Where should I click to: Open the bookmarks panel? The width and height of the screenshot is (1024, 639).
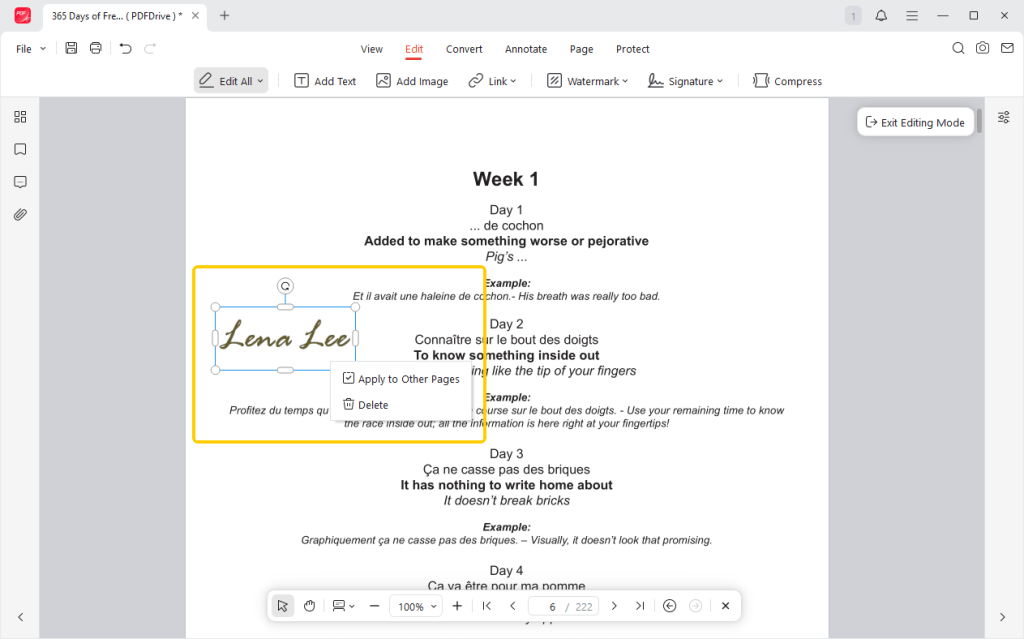20,149
